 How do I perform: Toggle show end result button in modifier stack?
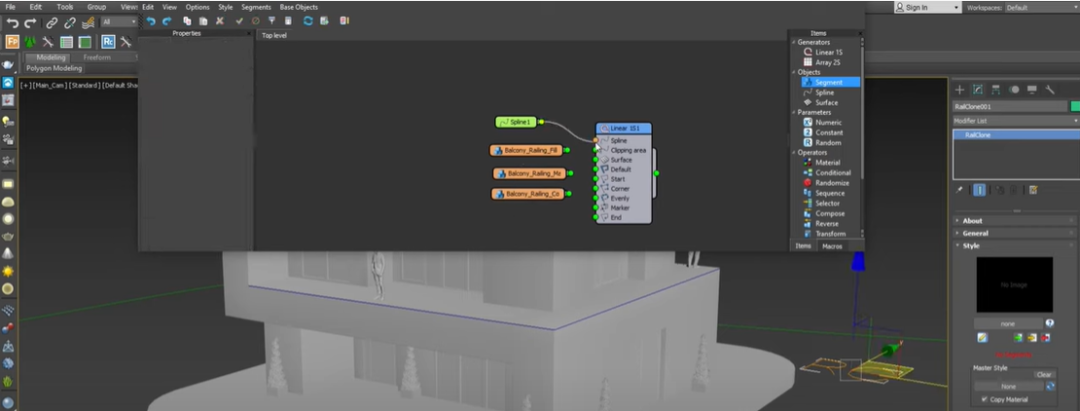(979, 189)
